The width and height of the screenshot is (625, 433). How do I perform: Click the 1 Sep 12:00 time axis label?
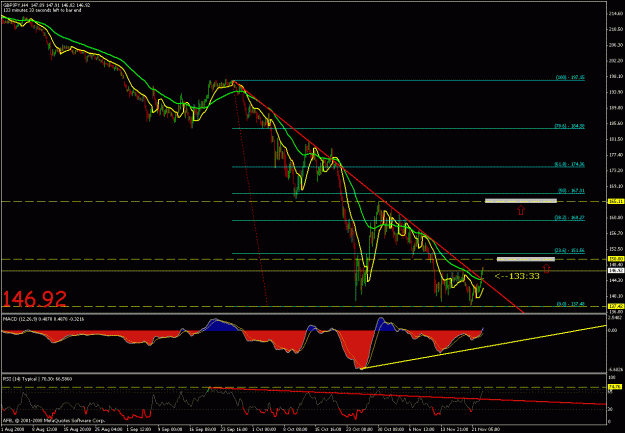(140, 429)
